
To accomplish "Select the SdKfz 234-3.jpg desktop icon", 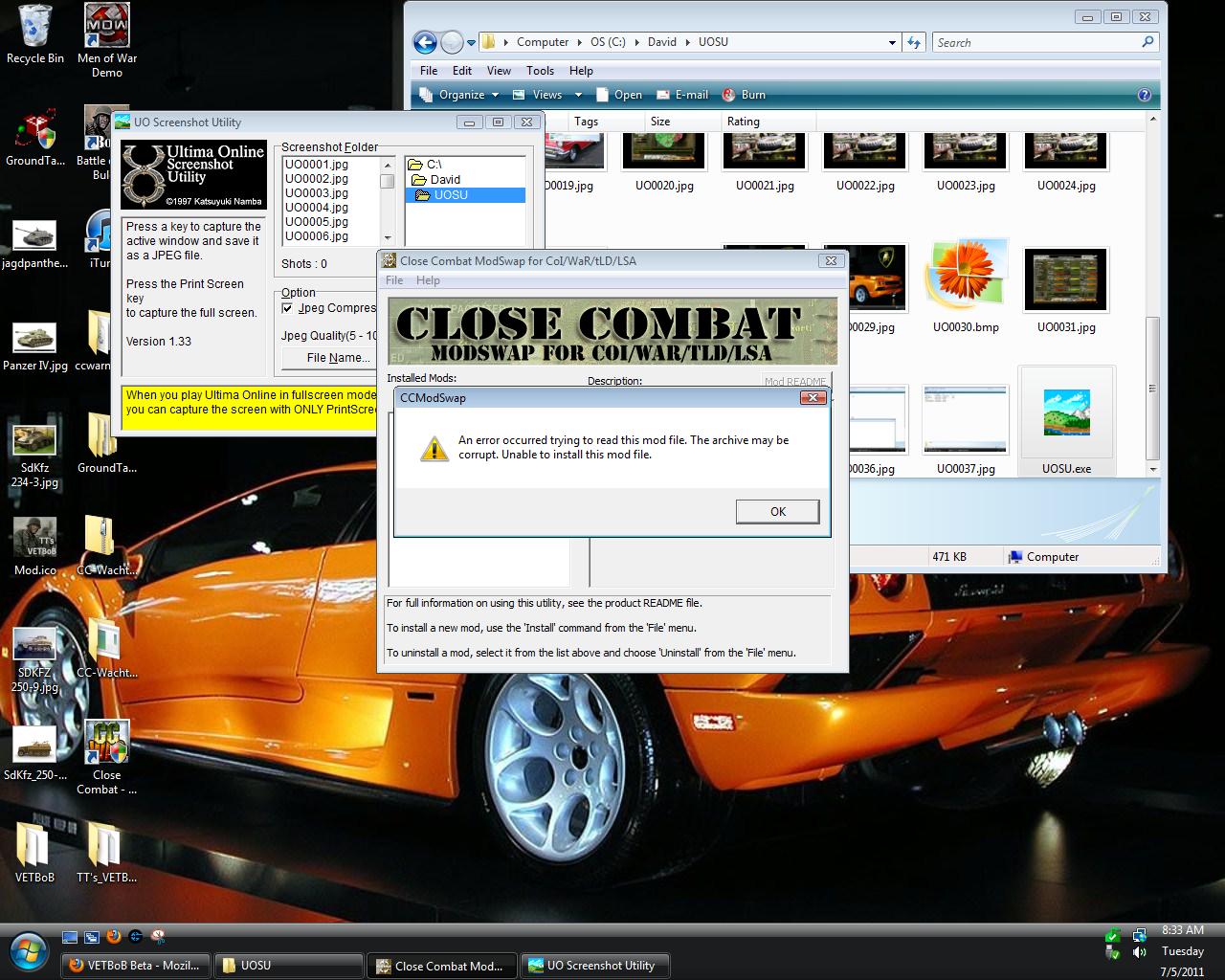I will point(34,456).
